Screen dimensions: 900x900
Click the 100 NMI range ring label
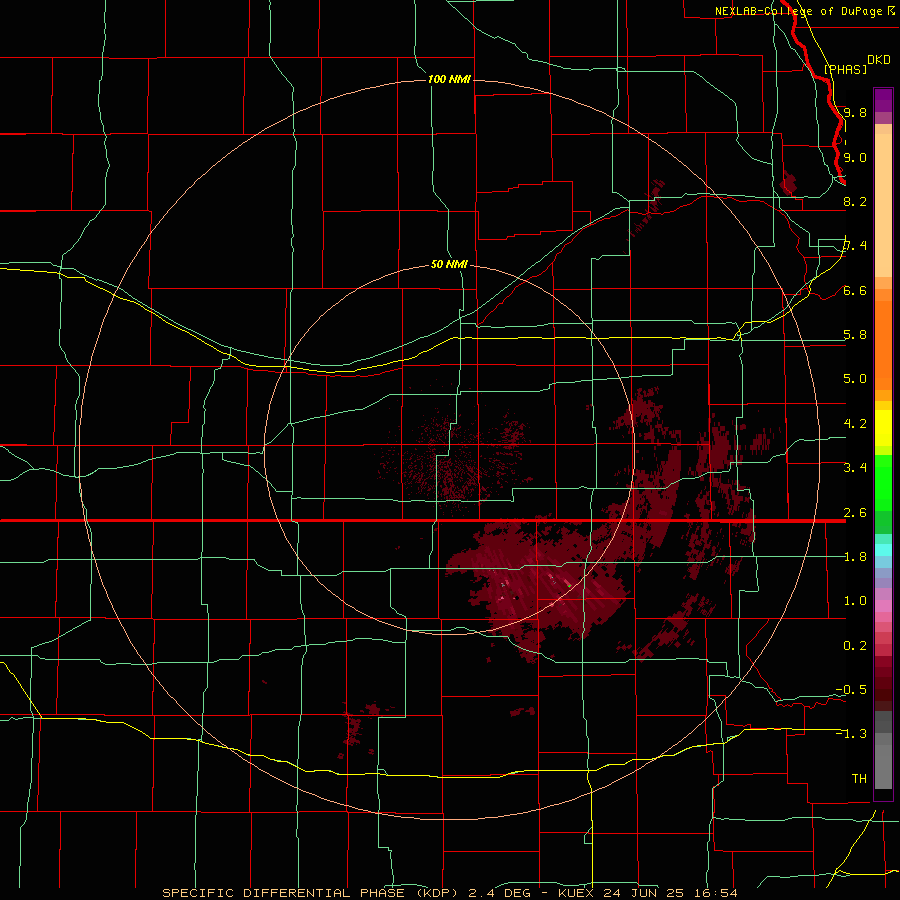coord(449,79)
